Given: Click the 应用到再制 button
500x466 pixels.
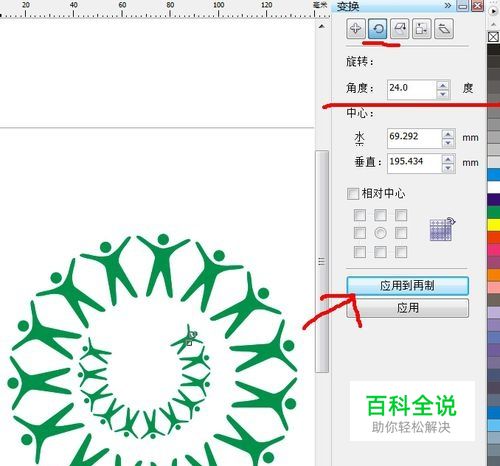Looking at the screenshot, I should 407,286.
